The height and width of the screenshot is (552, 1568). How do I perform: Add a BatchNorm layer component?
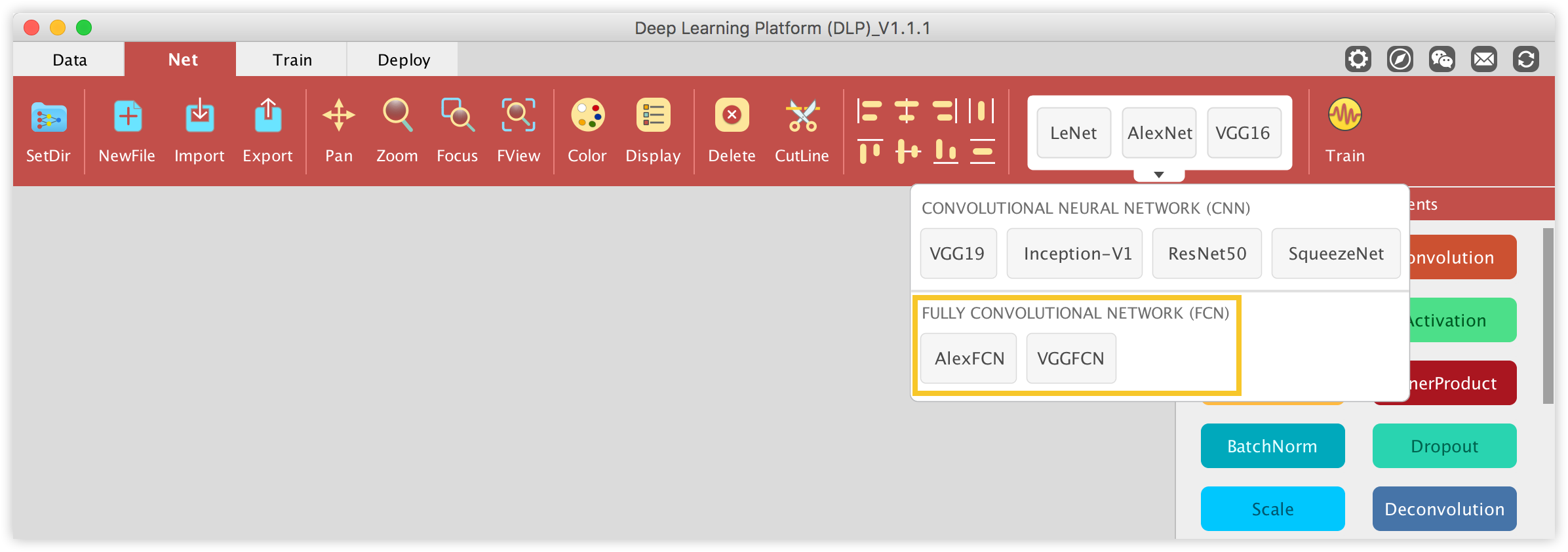pyautogui.click(x=1272, y=446)
